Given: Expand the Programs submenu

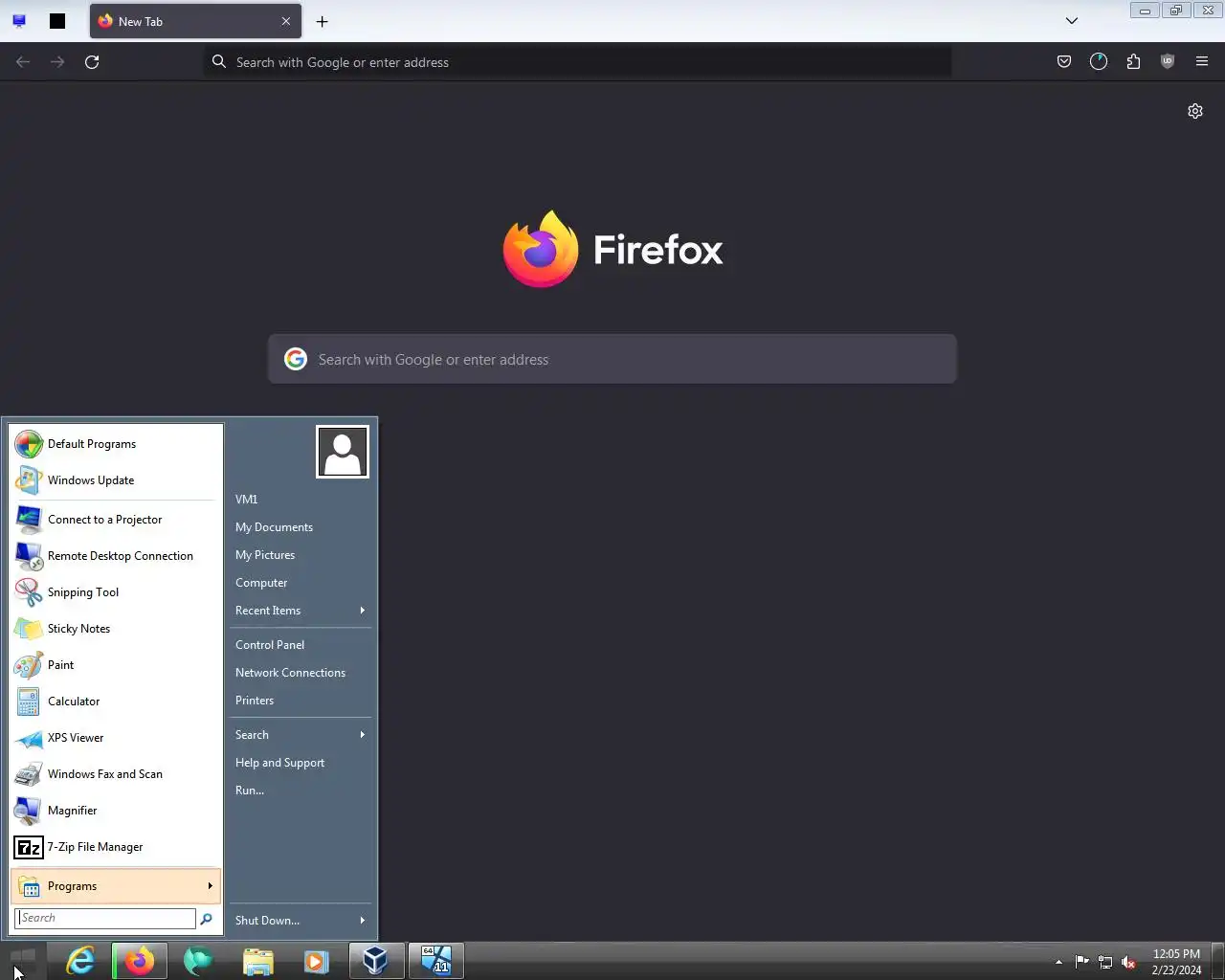Looking at the screenshot, I should click(x=117, y=886).
